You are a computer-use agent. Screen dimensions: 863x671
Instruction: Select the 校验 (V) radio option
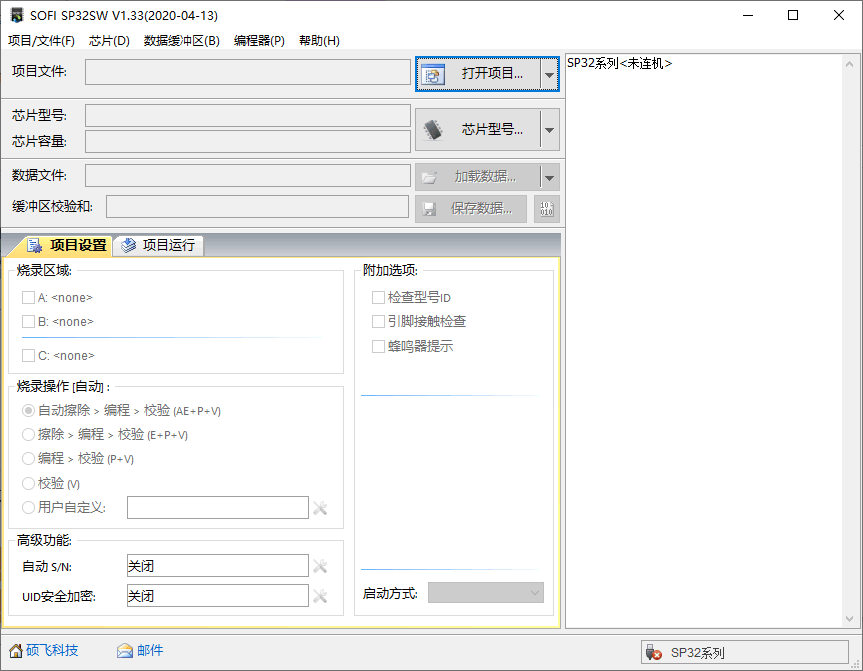pos(29,483)
